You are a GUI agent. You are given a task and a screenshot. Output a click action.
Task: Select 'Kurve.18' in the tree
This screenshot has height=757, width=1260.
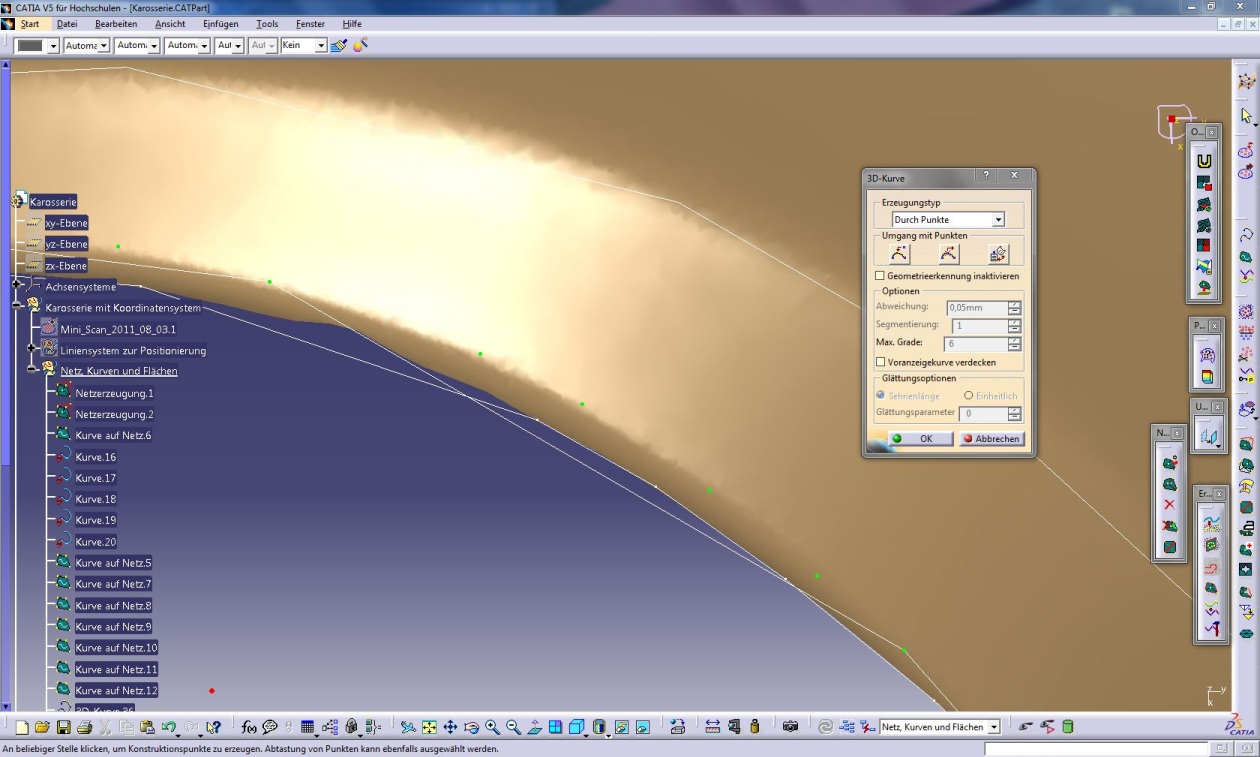96,499
